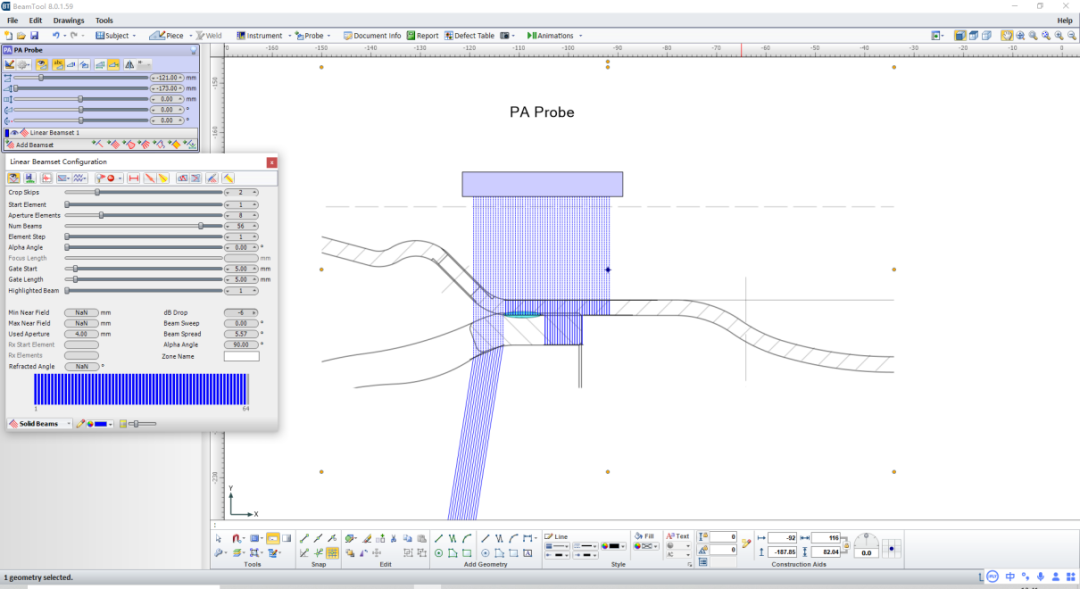Open the Tools menu
1080x589 pixels.
pos(104,21)
